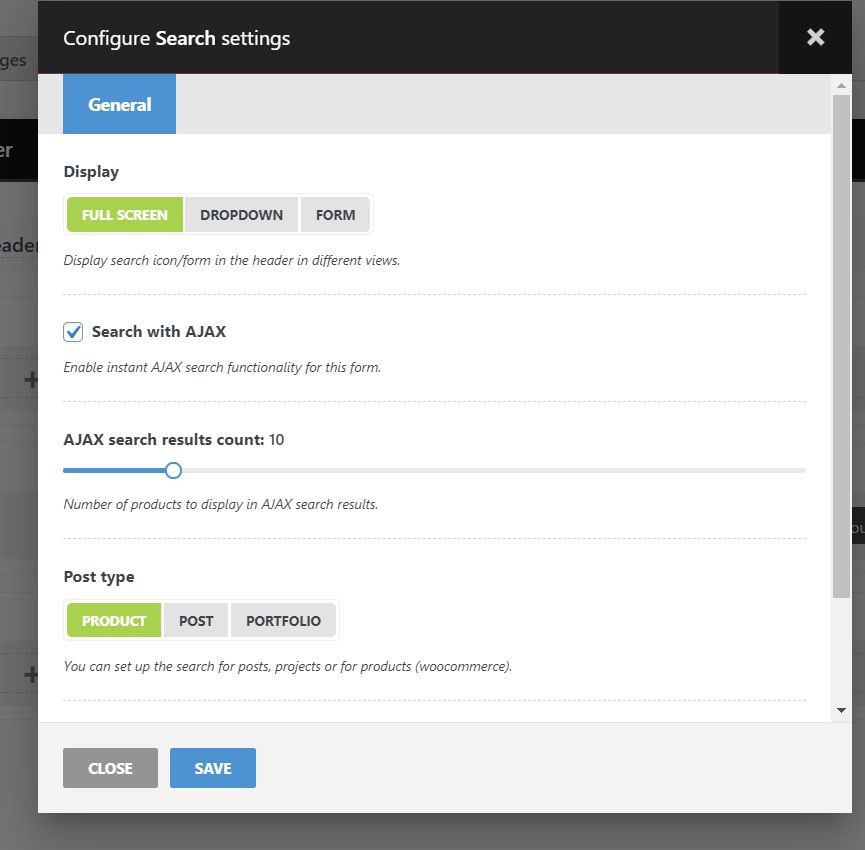Set display mode to Form
Image resolution: width=865 pixels, height=850 pixels.
pos(335,215)
